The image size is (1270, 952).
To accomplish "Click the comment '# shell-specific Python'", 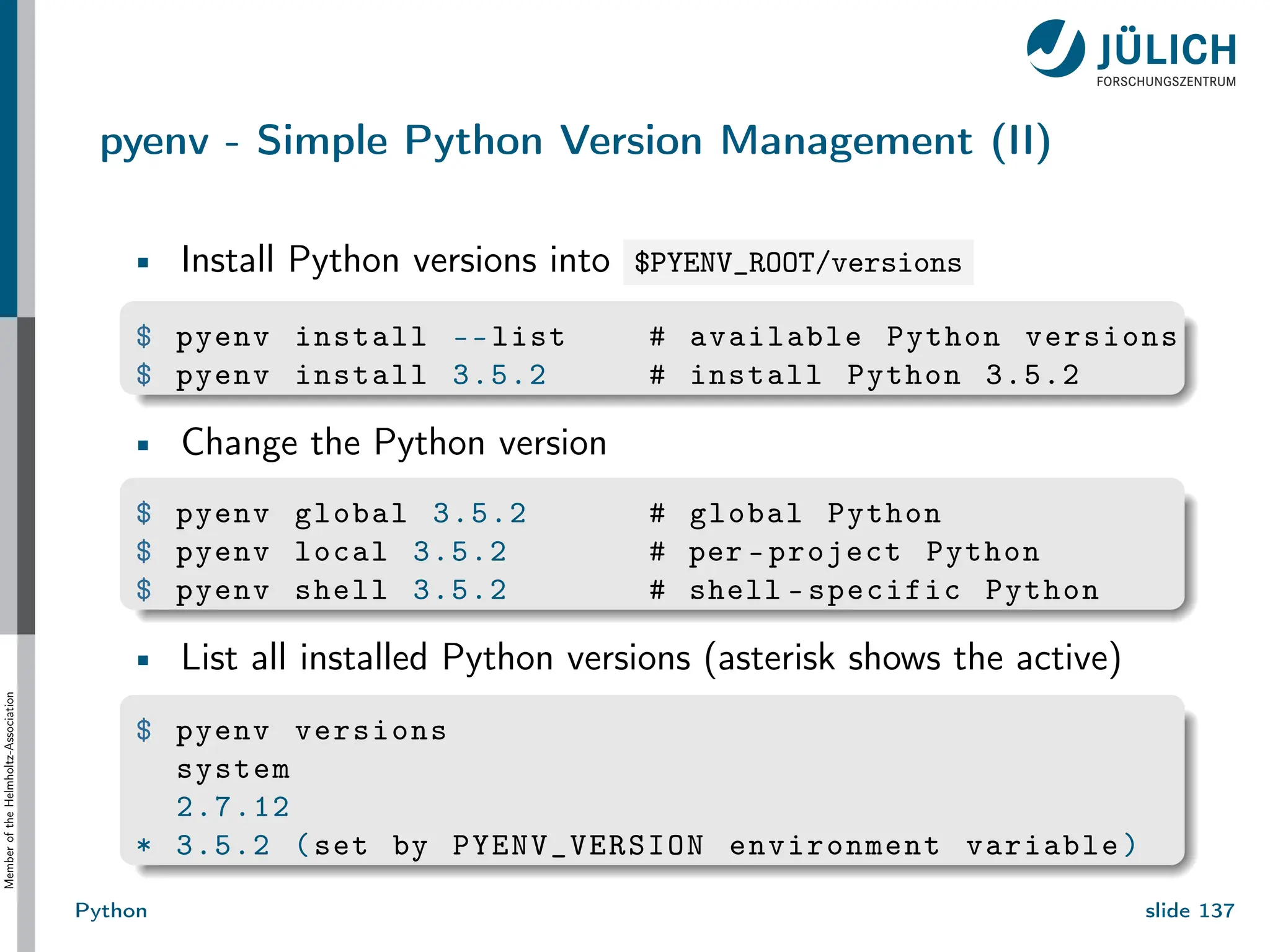I will [x=874, y=591].
